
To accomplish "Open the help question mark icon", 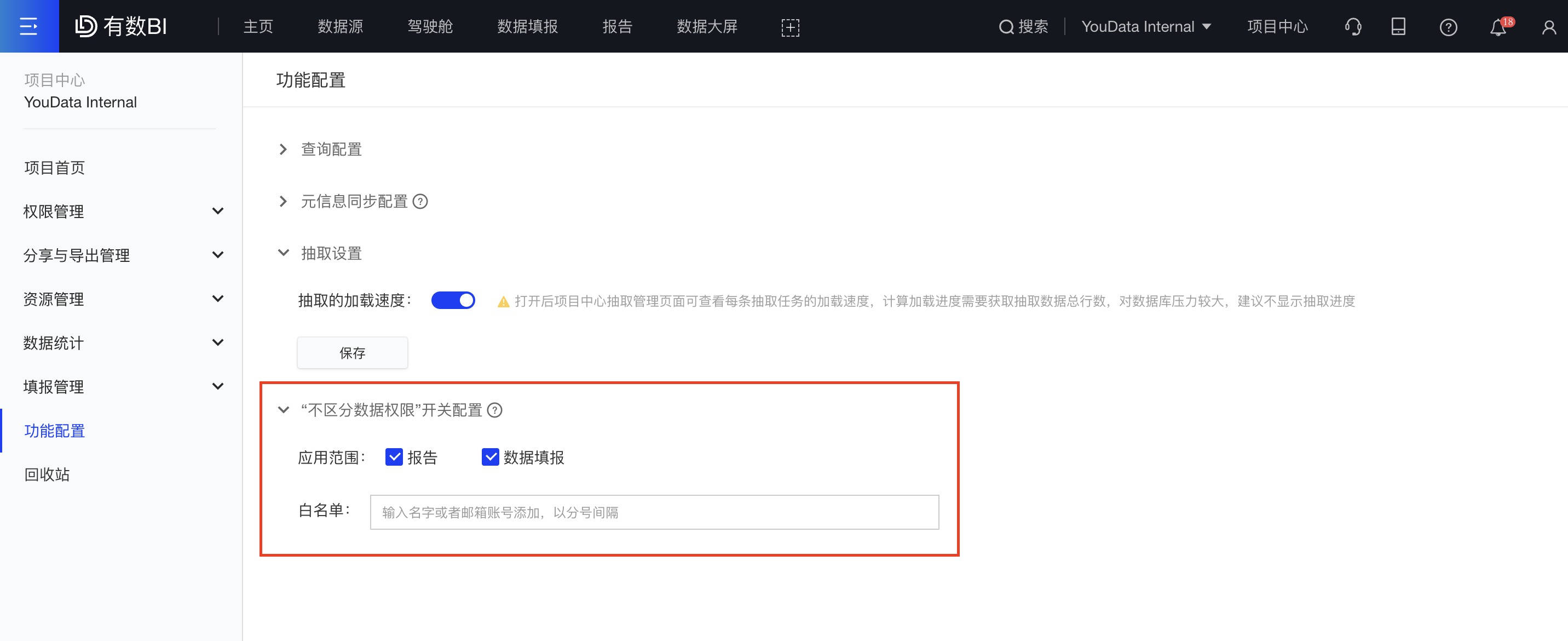I will click(x=1449, y=26).
